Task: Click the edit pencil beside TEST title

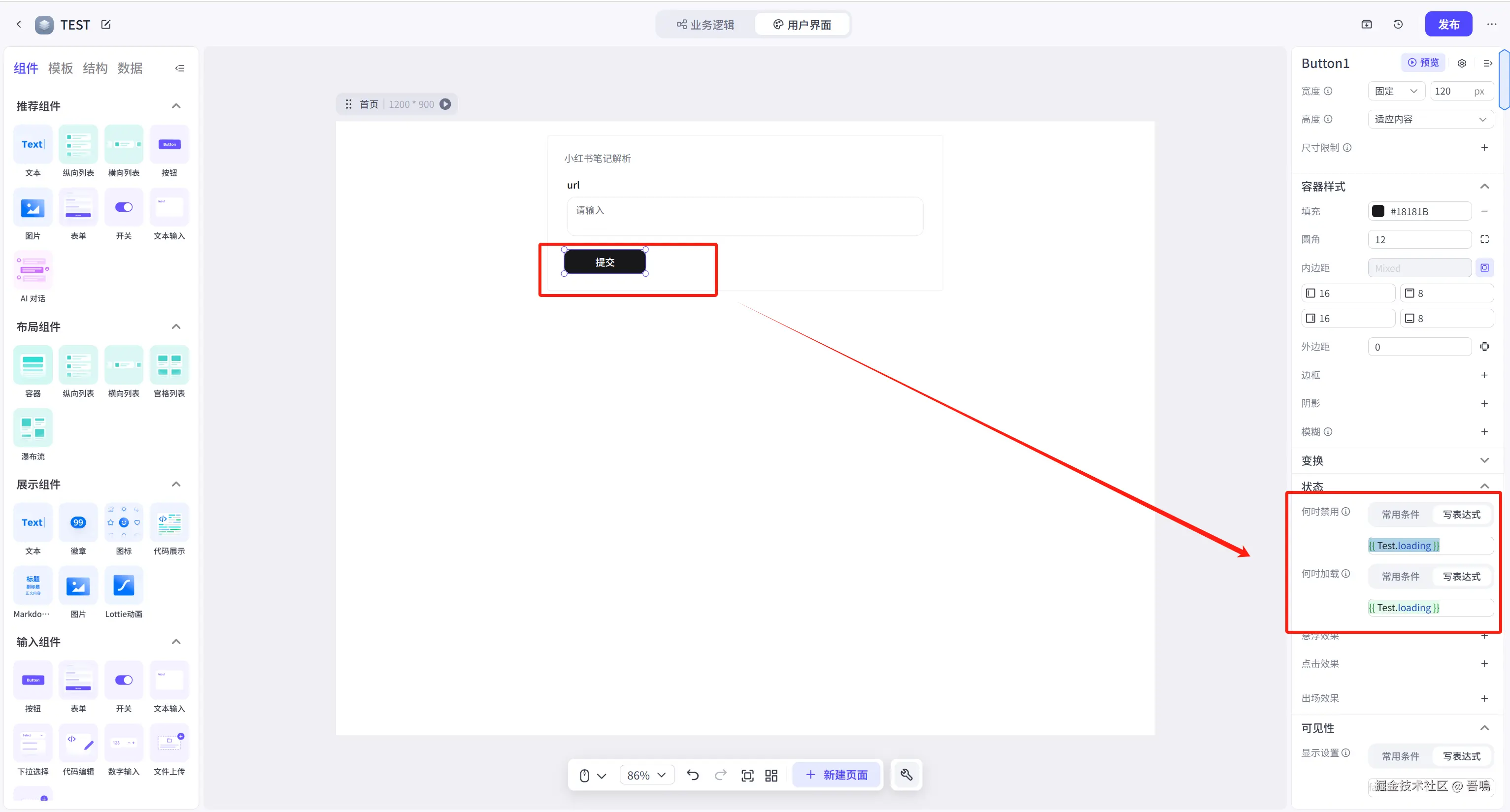Action: tap(106, 24)
